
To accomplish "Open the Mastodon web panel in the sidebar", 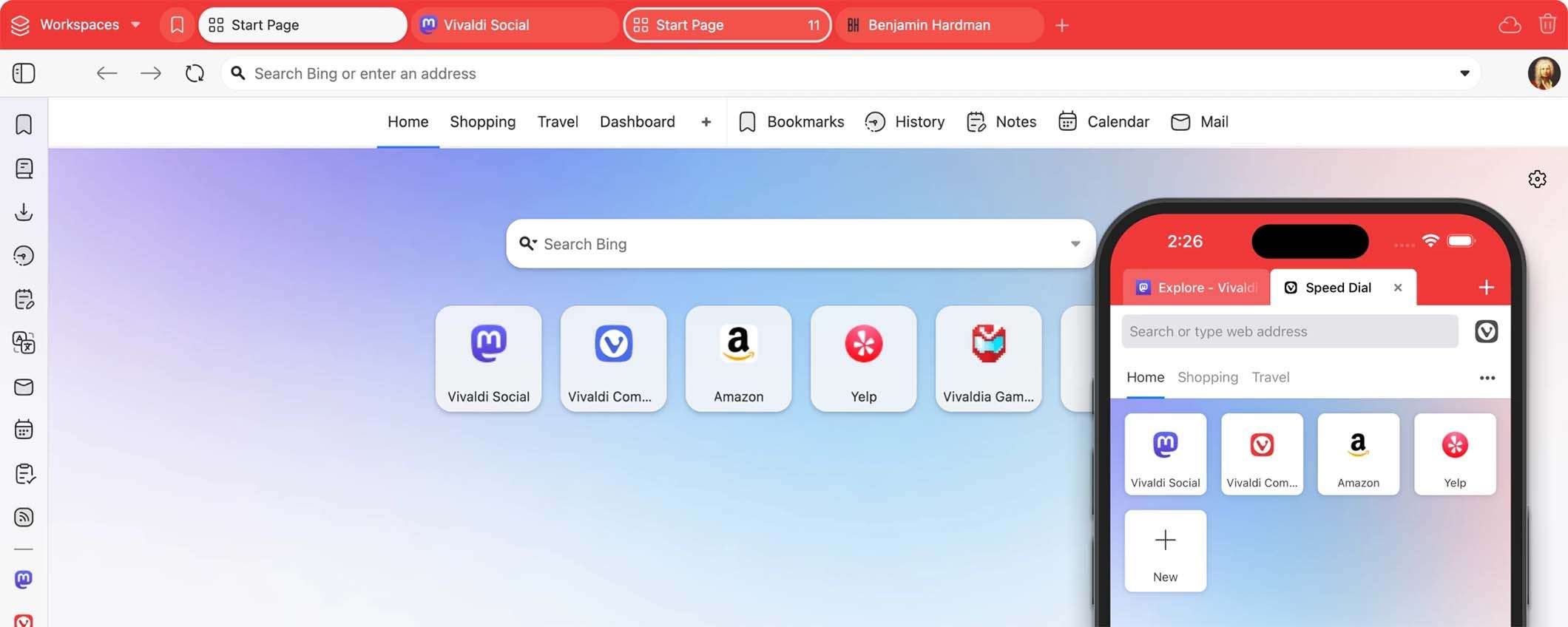I will tap(24, 580).
